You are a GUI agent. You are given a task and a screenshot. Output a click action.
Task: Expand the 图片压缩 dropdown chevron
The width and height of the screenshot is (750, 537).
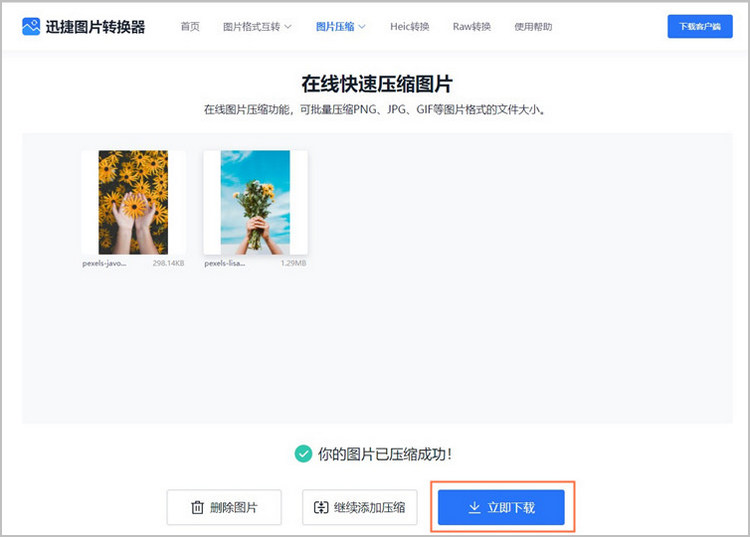click(362, 27)
